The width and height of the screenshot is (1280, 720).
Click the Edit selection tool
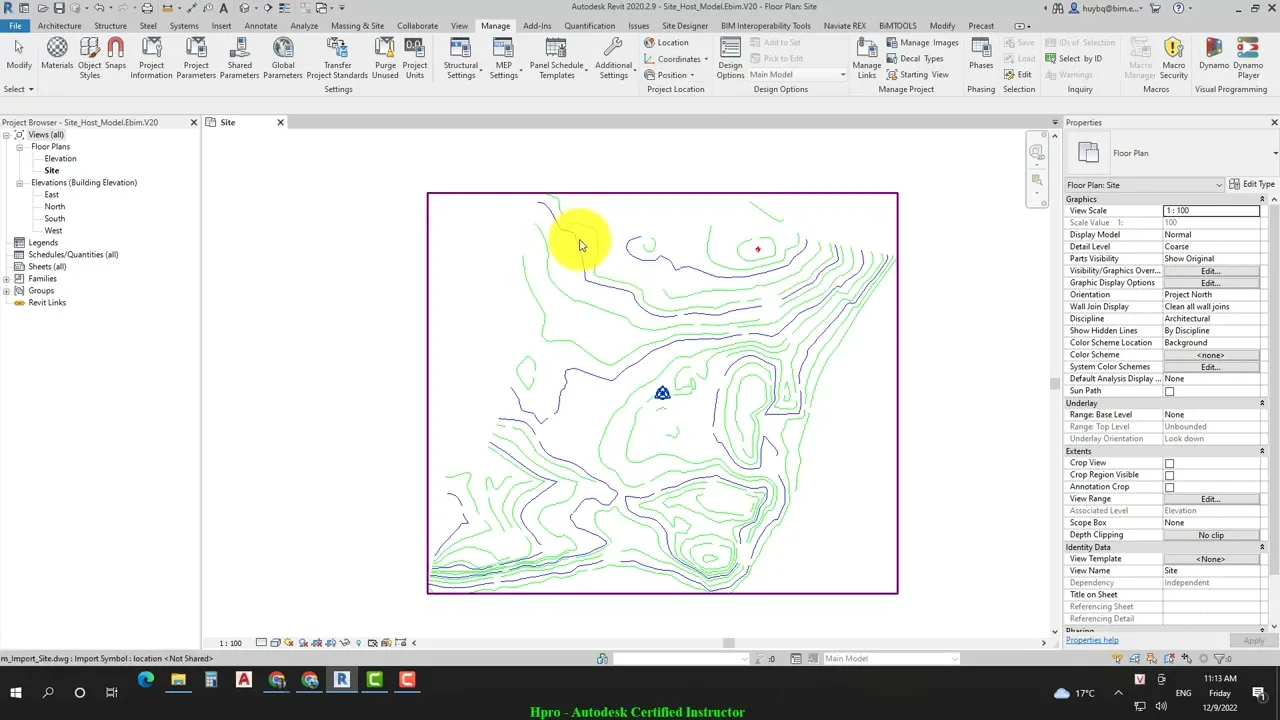[x=1017, y=75]
